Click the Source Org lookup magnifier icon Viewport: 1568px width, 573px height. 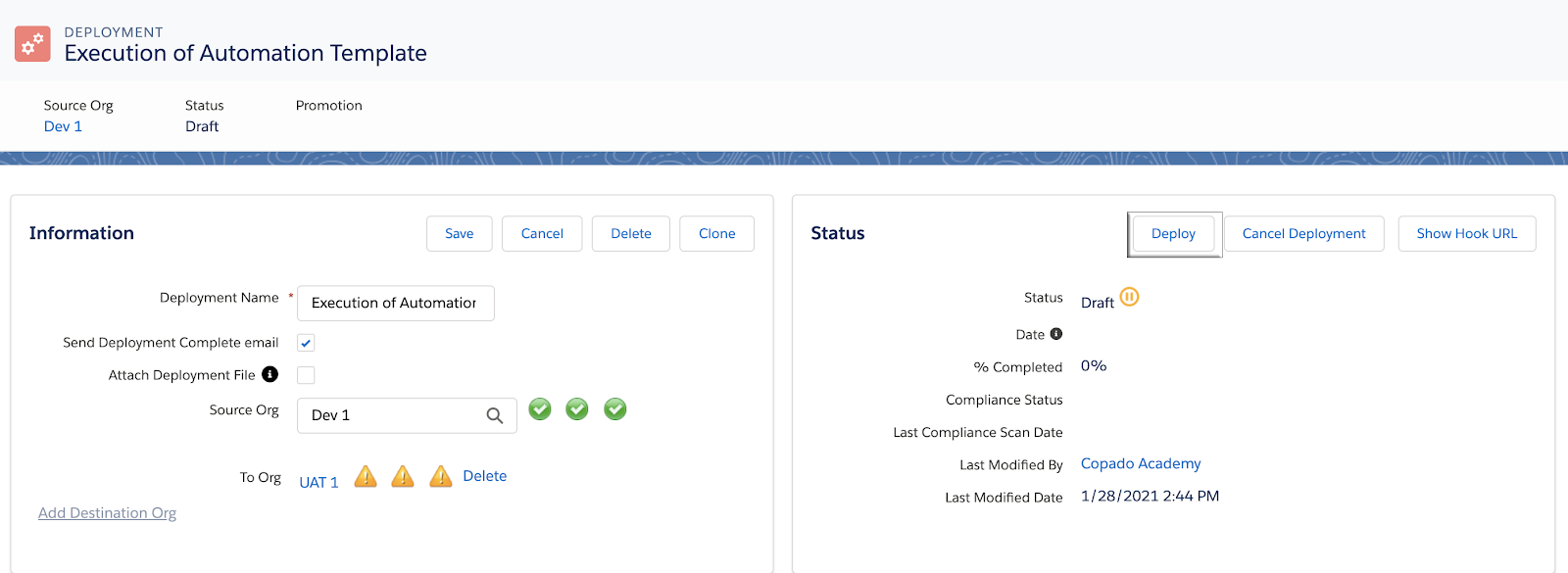495,415
